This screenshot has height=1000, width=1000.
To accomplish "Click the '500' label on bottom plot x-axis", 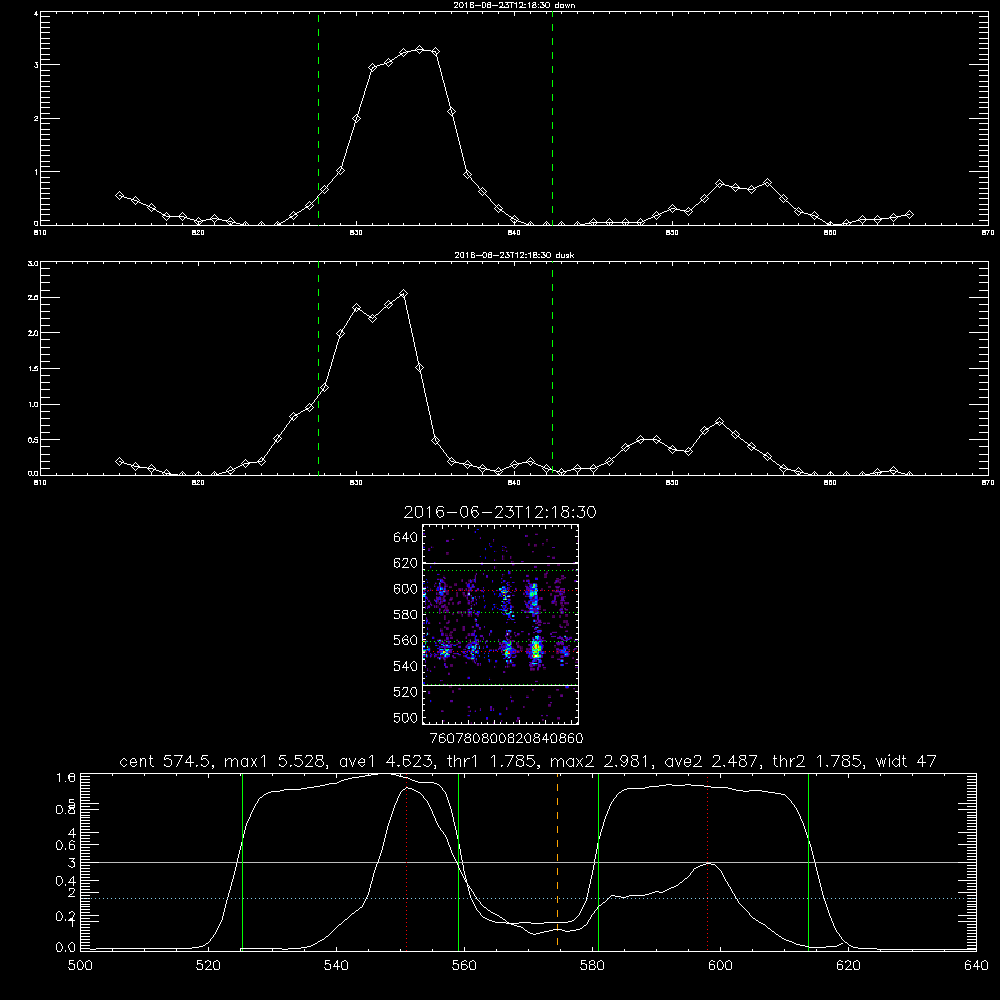I will click(80, 966).
